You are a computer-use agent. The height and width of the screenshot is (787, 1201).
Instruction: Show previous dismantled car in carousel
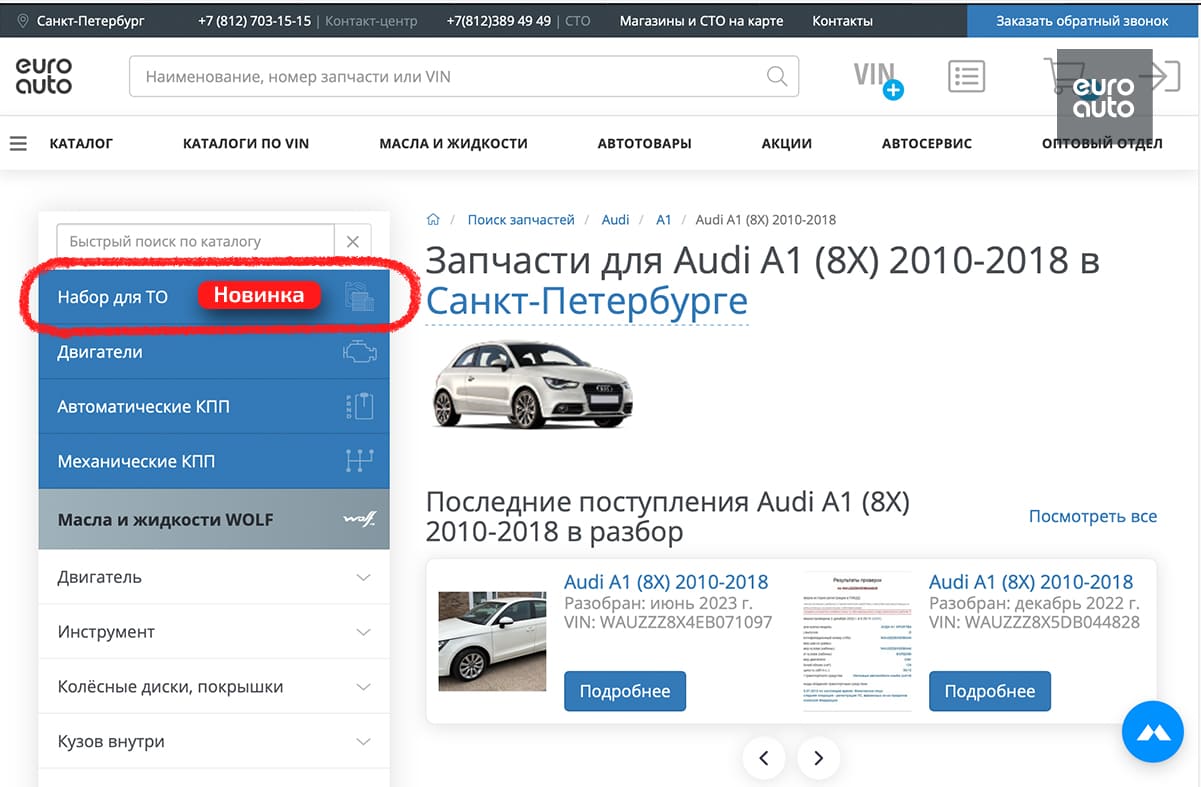point(764,758)
